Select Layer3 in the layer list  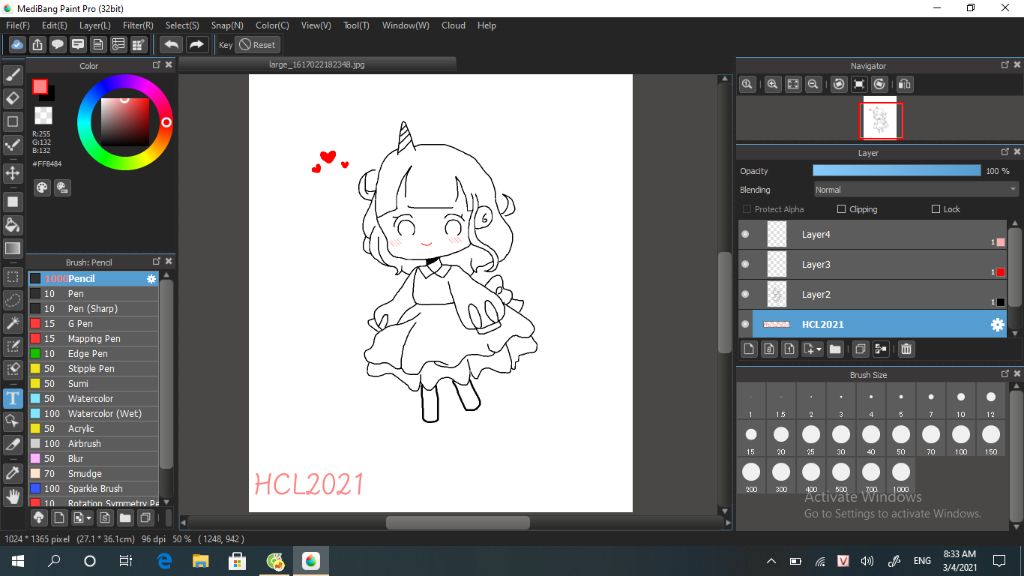click(x=874, y=264)
